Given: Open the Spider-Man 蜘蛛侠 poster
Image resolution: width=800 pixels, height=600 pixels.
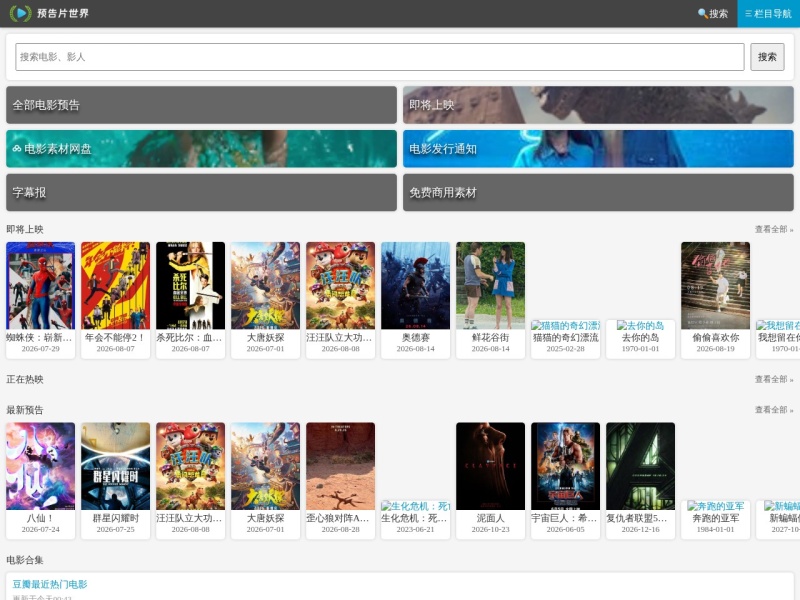Looking at the screenshot, I should click(x=40, y=285).
